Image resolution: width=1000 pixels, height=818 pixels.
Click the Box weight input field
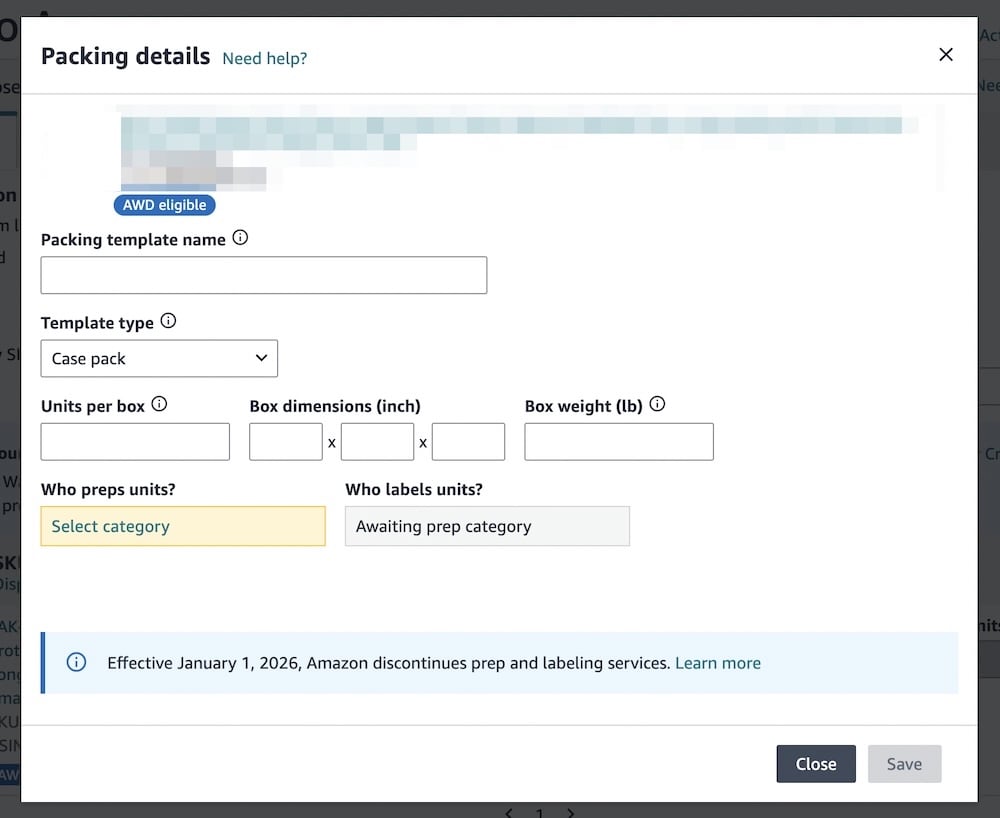pos(618,441)
